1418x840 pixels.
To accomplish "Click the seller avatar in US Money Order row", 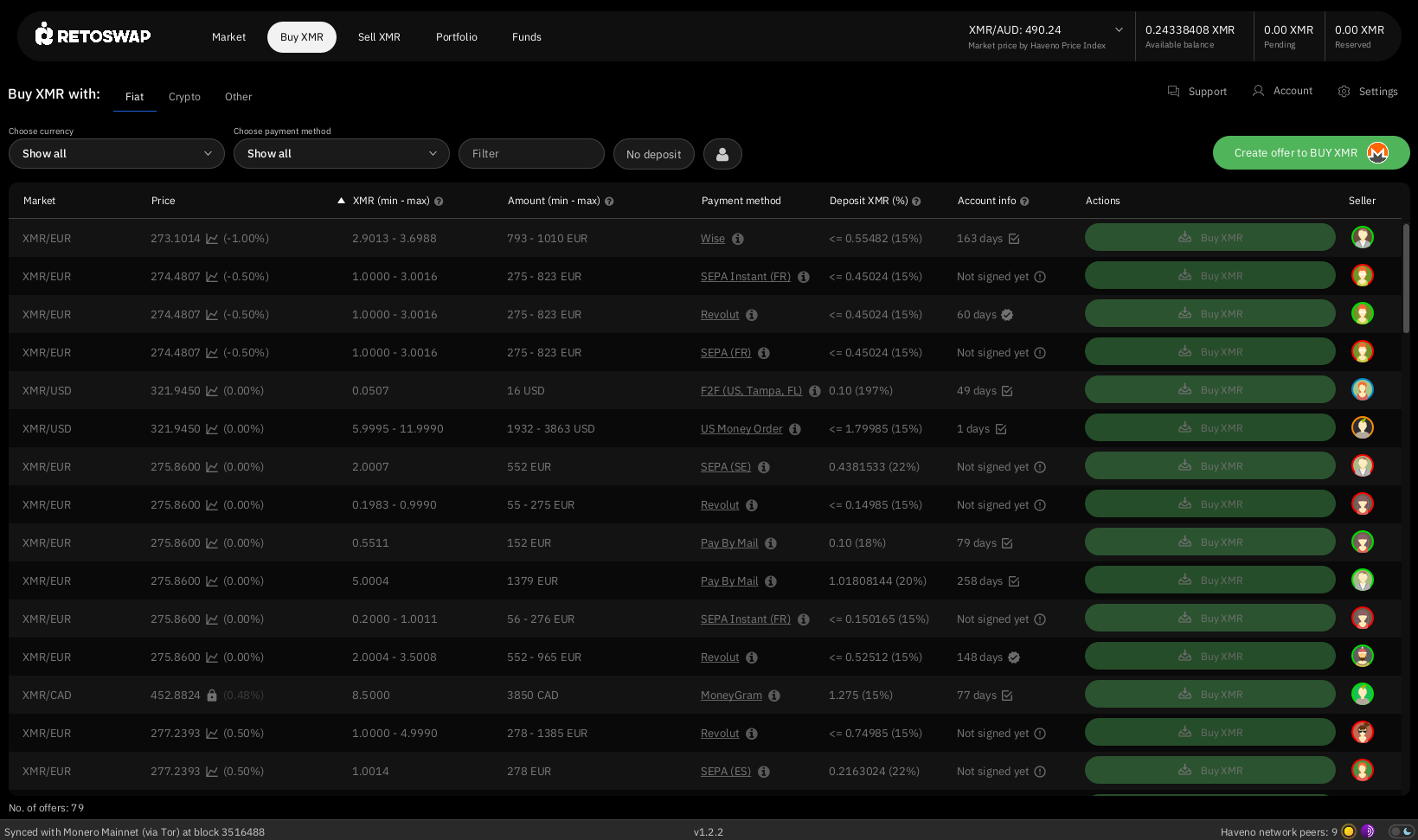I will (x=1362, y=428).
